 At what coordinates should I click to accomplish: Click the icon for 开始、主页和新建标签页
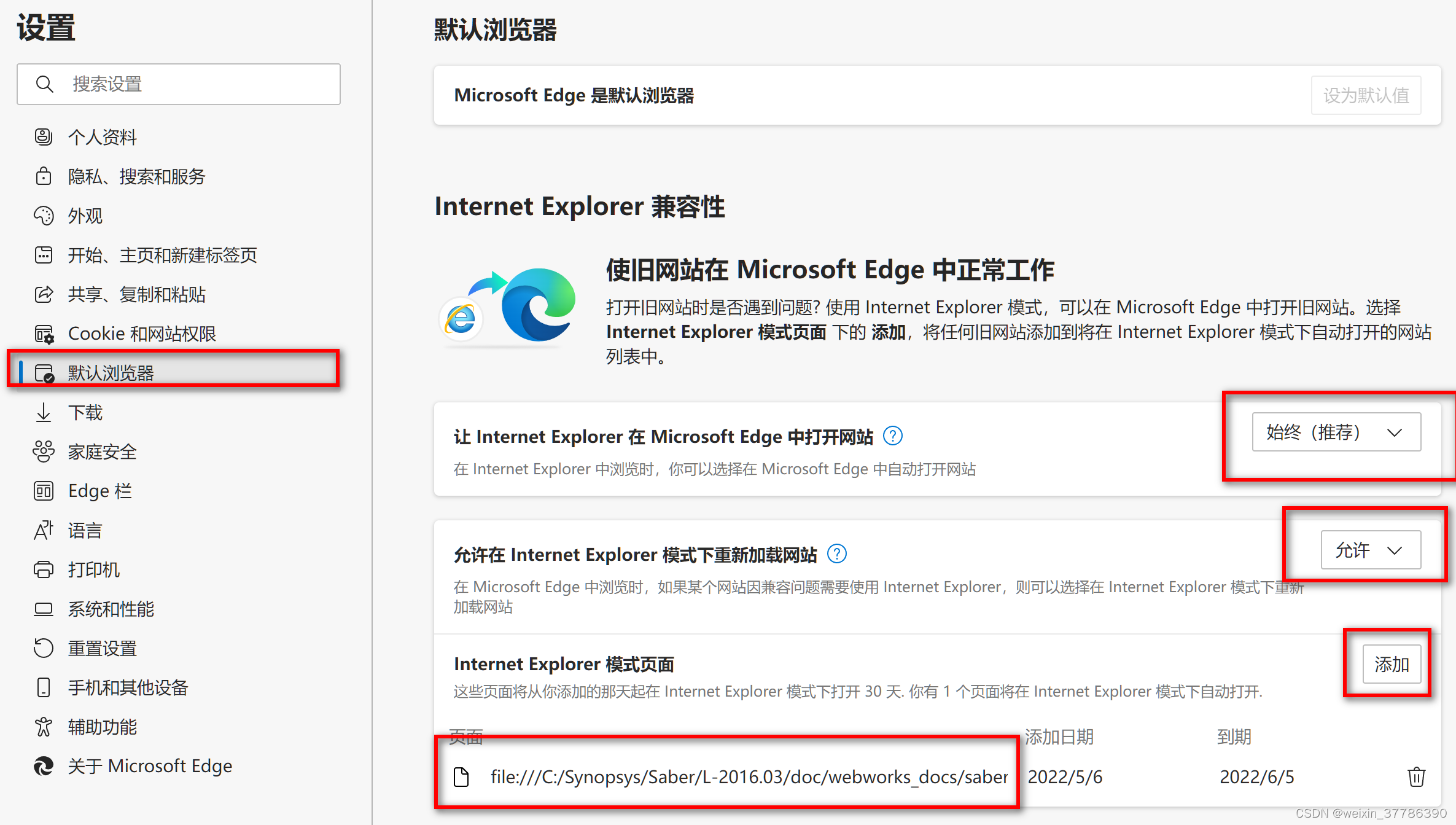pyautogui.click(x=44, y=254)
